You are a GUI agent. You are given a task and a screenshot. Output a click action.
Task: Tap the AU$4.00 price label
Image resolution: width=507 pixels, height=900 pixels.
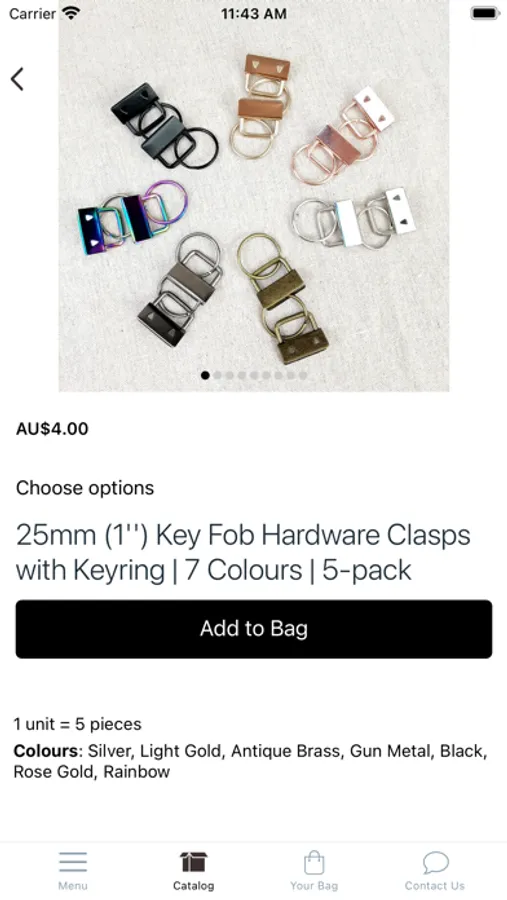[x=52, y=429]
